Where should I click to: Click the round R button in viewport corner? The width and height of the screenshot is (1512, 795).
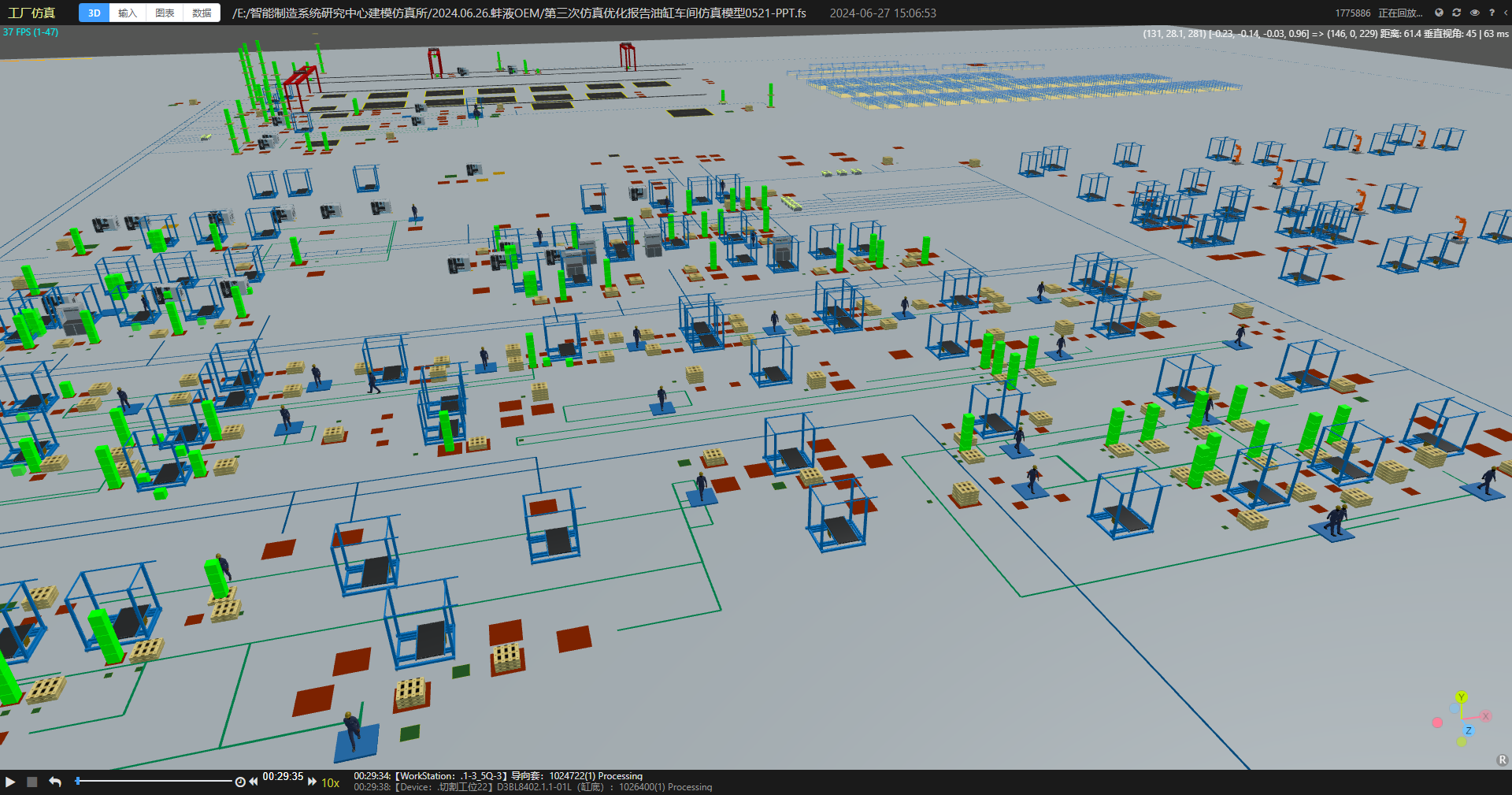pyautogui.click(x=1503, y=760)
